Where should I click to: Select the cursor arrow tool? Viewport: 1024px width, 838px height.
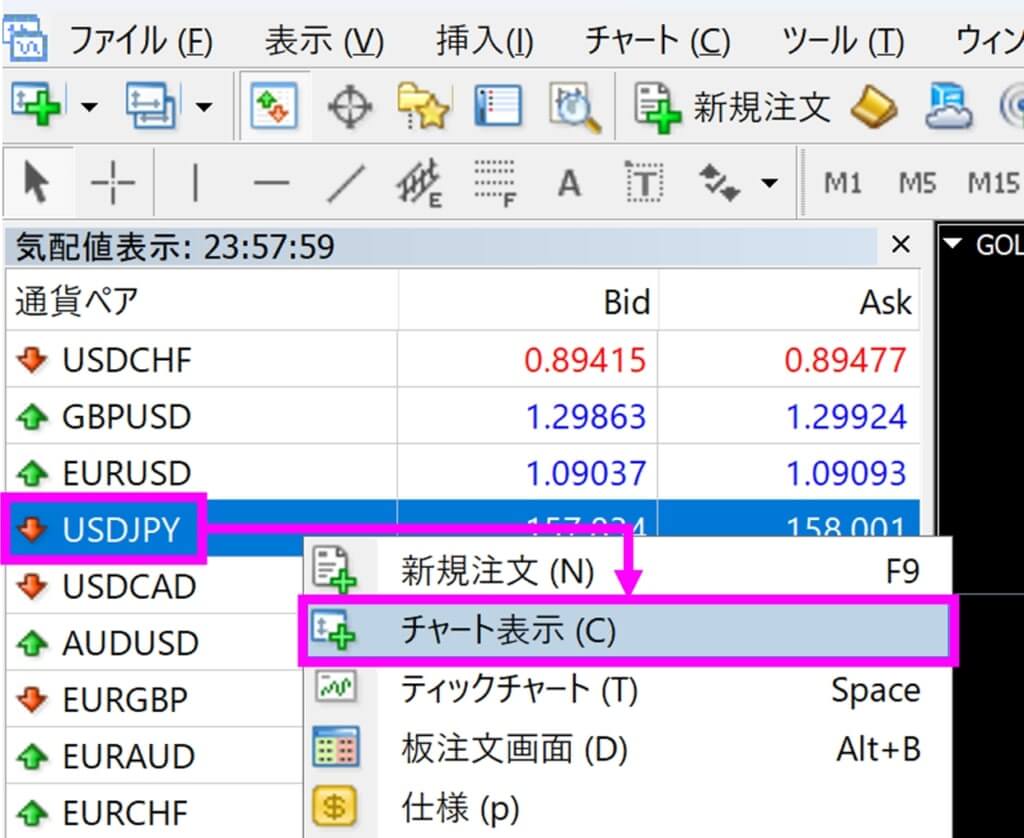(37, 182)
